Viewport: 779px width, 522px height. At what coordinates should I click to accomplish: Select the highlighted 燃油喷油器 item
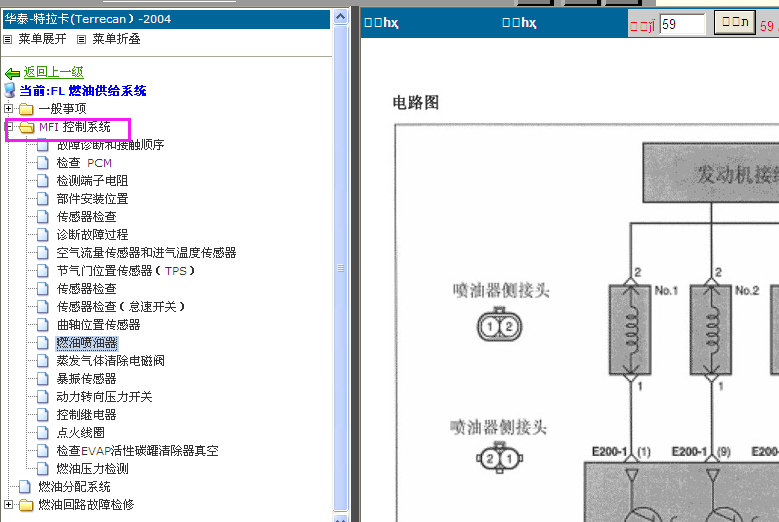(86, 343)
